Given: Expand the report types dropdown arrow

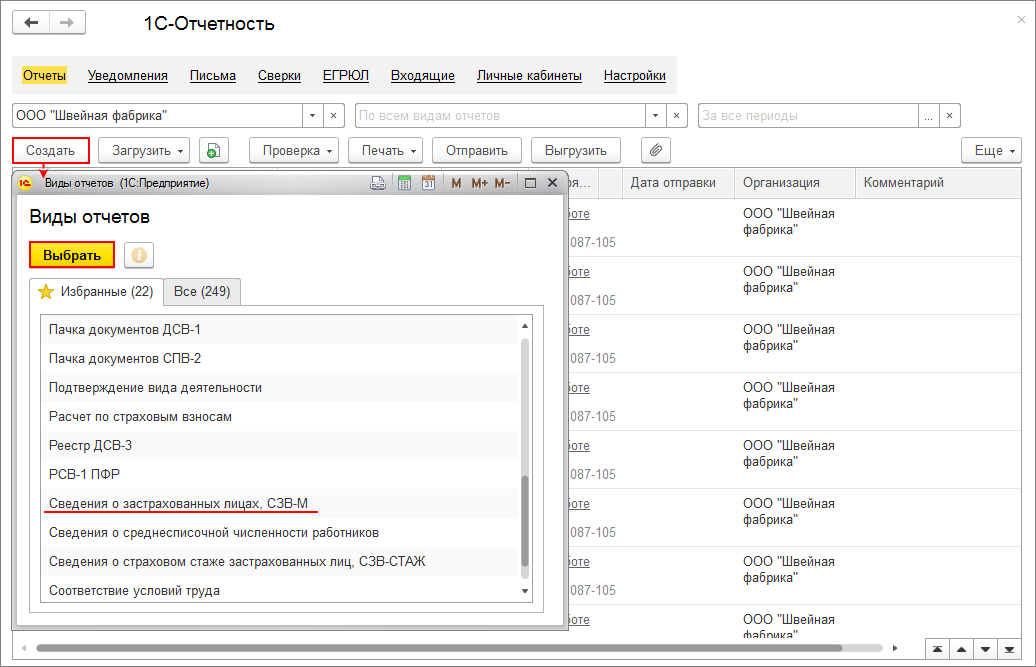Looking at the screenshot, I should point(655,116).
